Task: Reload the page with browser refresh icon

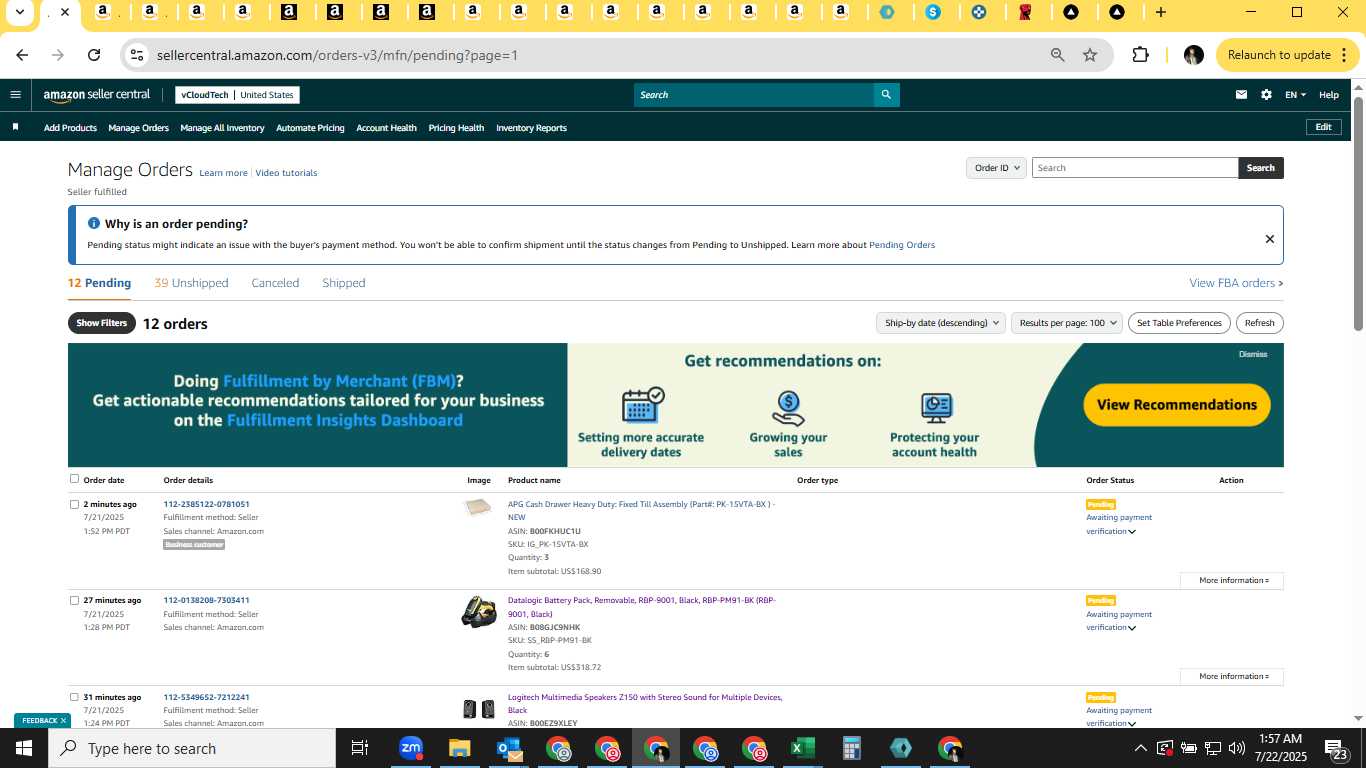Action: tap(94, 55)
